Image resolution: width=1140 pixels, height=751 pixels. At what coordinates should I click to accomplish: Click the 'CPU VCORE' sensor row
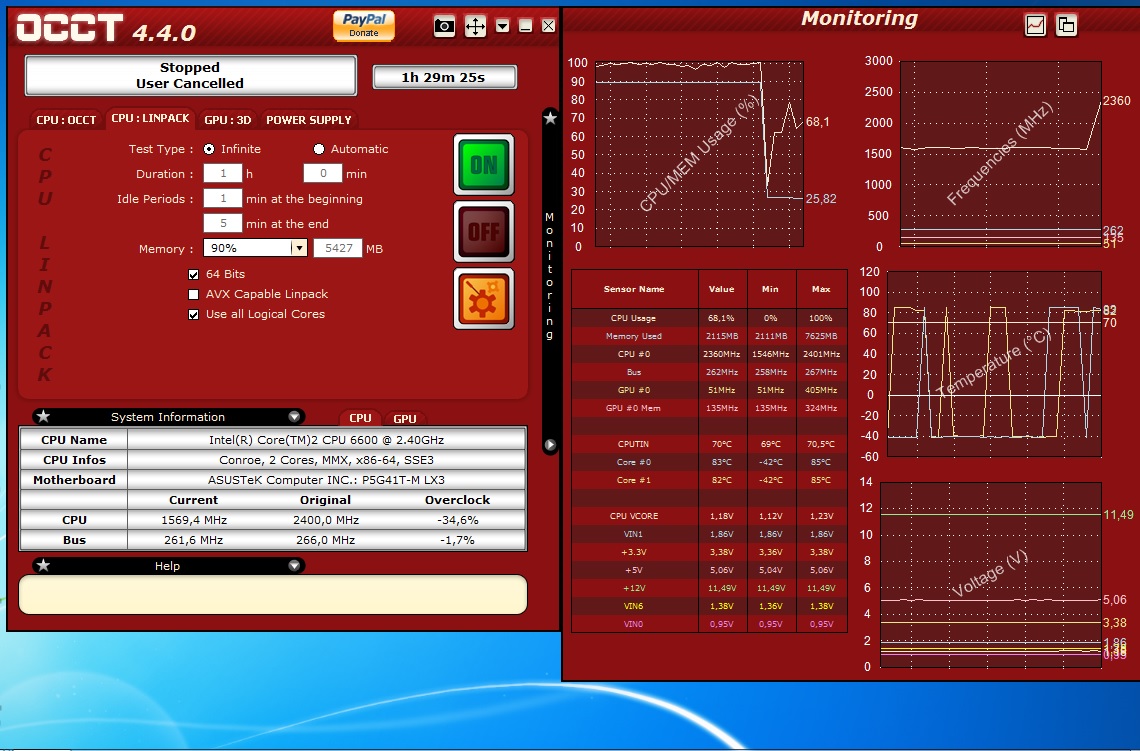pyautogui.click(x=709, y=515)
